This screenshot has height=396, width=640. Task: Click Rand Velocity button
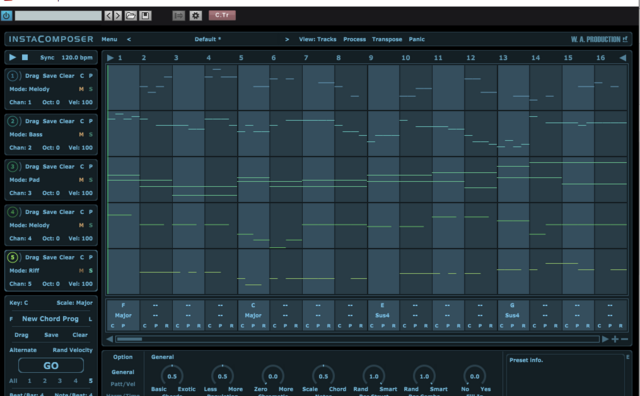click(x=73, y=350)
